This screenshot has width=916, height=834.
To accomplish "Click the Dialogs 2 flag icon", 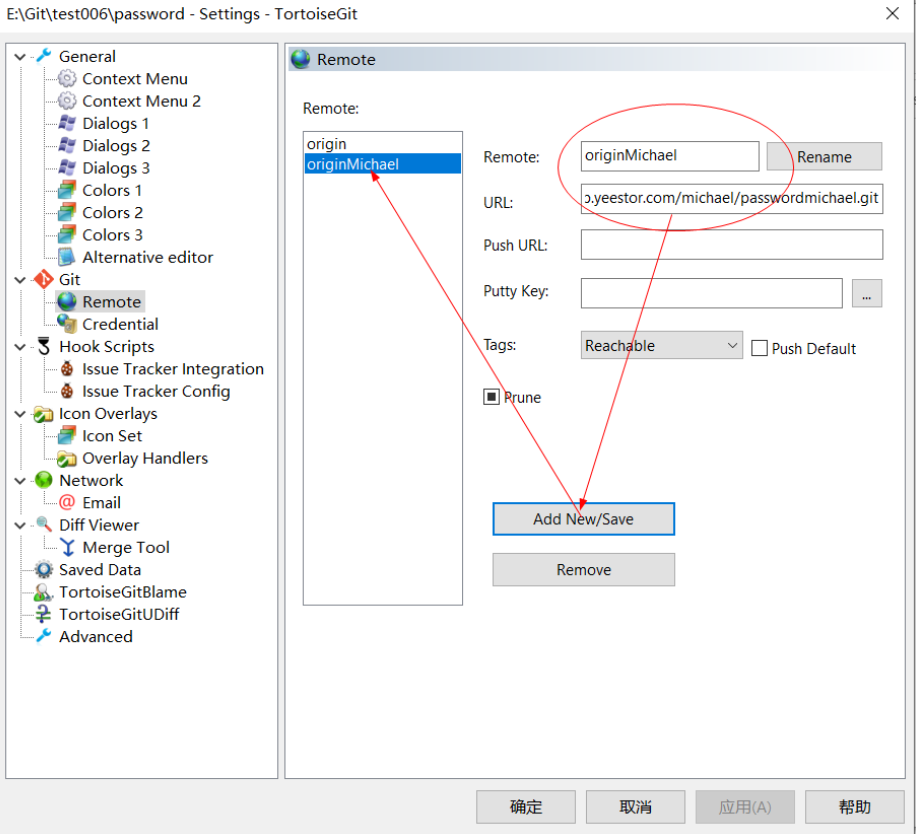I will (67, 145).
